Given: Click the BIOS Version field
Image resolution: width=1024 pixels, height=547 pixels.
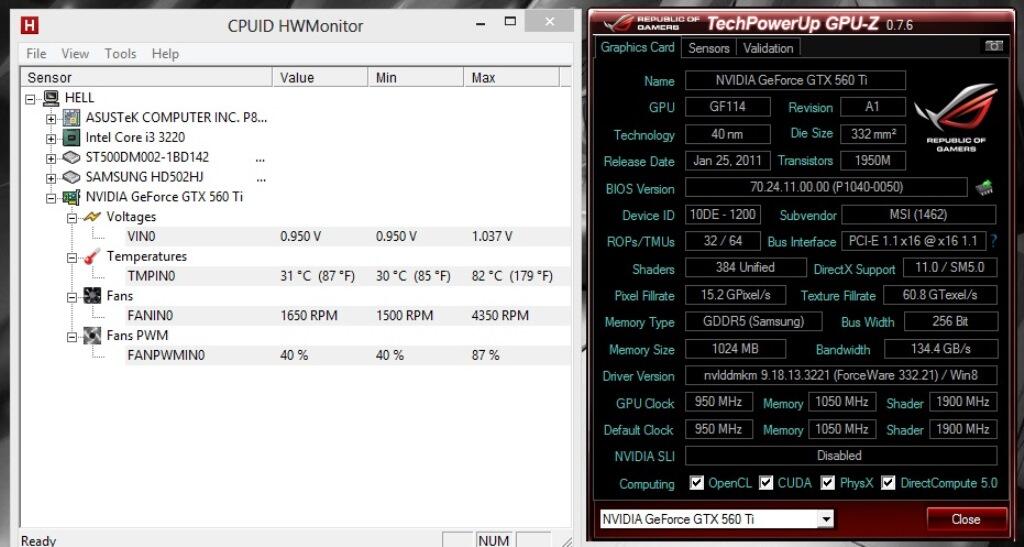Looking at the screenshot, I should pos(826,187).
